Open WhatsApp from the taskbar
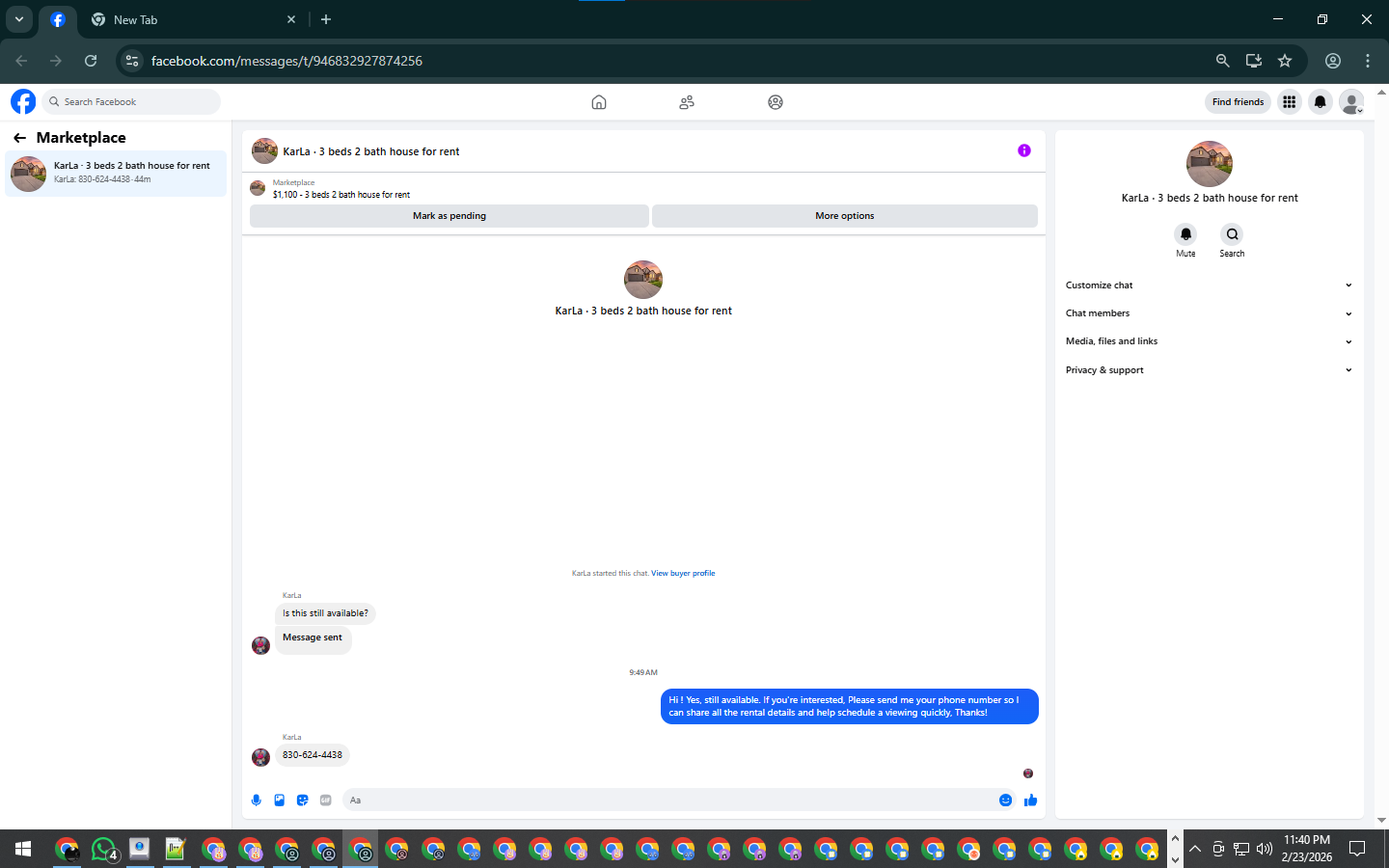This screenshot has height=868, width=1389. coord(104,849)
